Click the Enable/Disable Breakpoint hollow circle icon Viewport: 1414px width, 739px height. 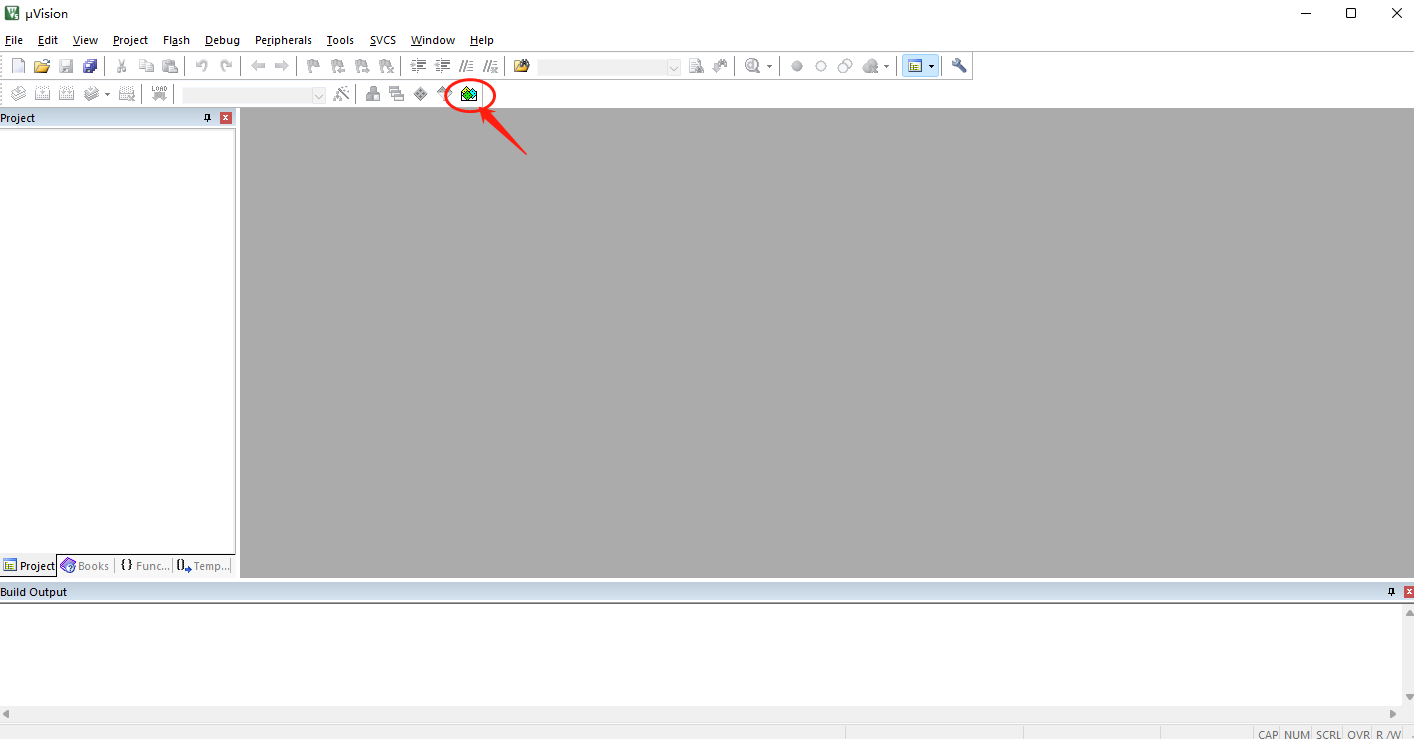point(821,66)
